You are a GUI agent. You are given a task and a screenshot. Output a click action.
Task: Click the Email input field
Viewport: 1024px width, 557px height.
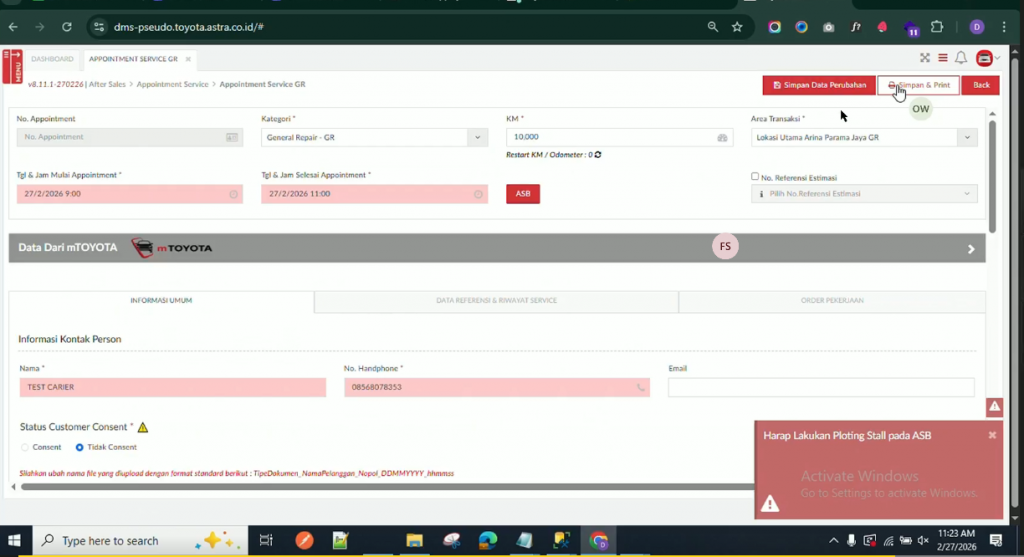tap(820, 387)
